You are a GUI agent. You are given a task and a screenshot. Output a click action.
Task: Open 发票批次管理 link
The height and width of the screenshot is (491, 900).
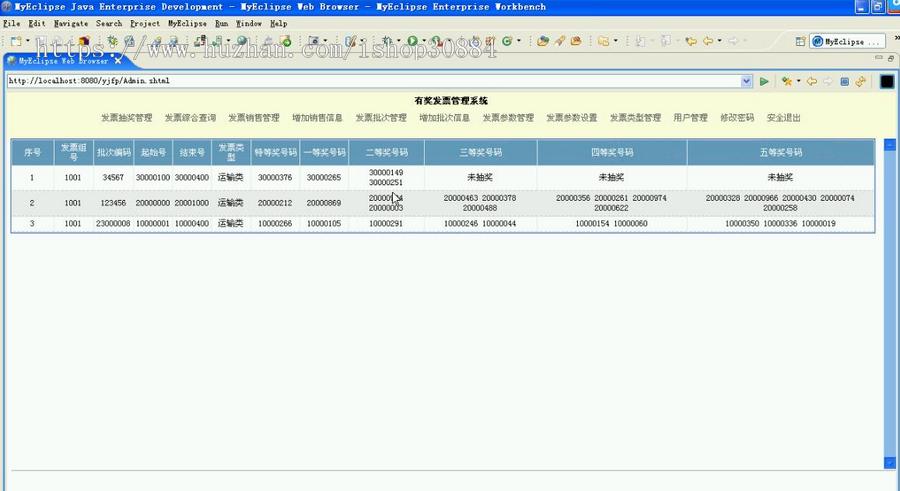381,118
